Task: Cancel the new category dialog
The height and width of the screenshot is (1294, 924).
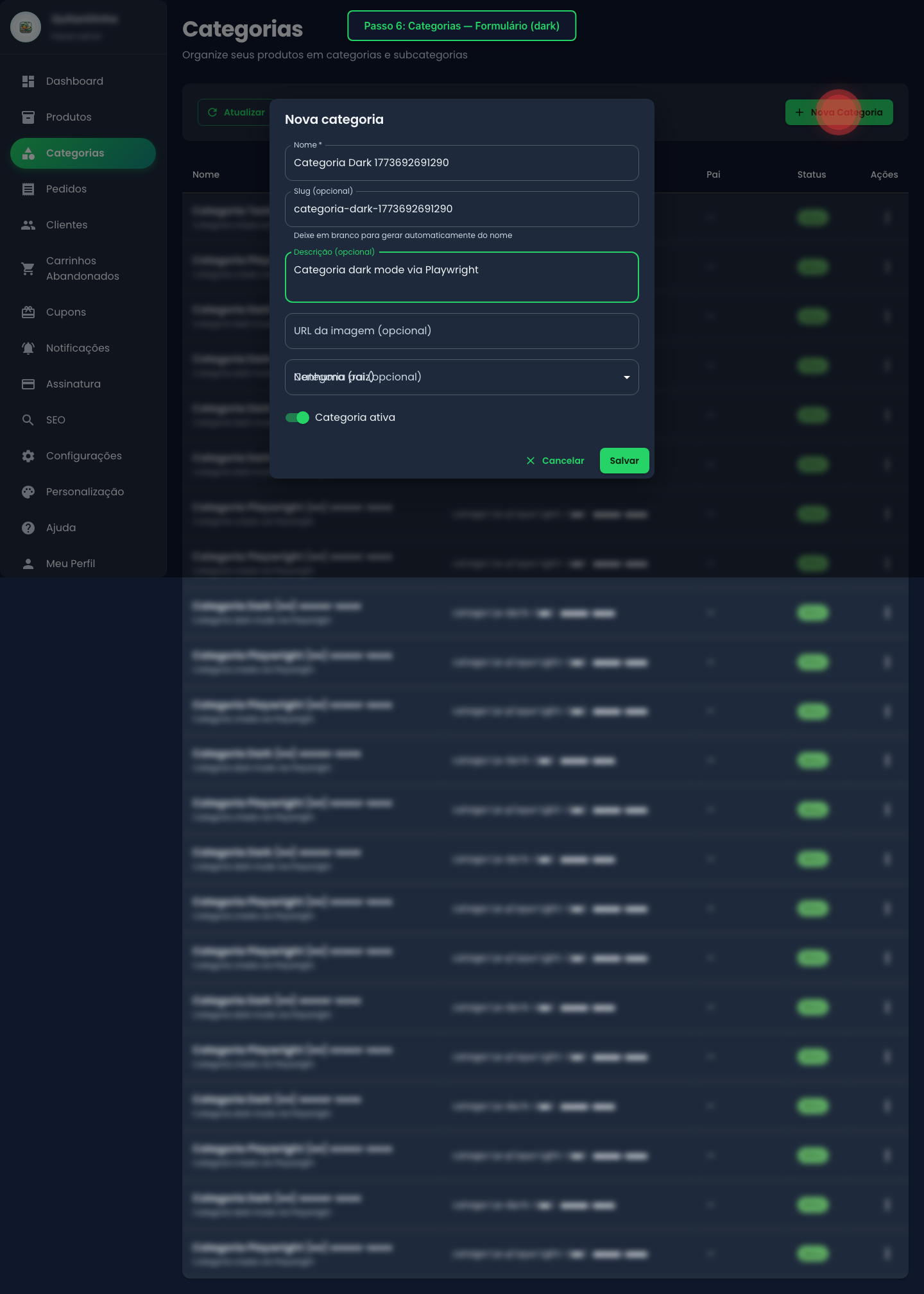Action: [x=556, y=461]
